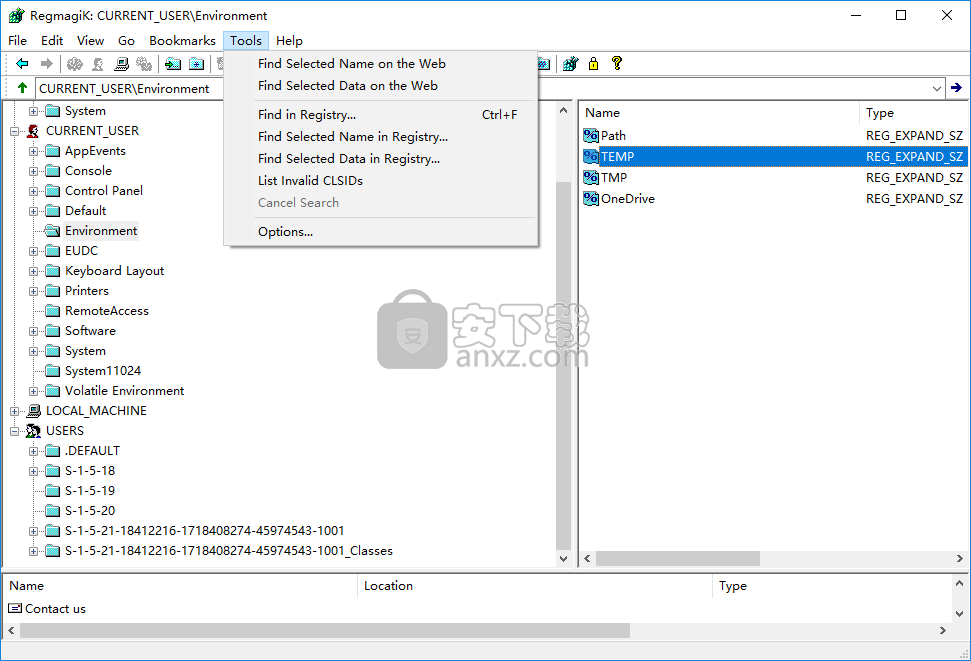Open the address bar dropdown arrow
This screenshot has width=971, height=661.
[x=938, y=87]
